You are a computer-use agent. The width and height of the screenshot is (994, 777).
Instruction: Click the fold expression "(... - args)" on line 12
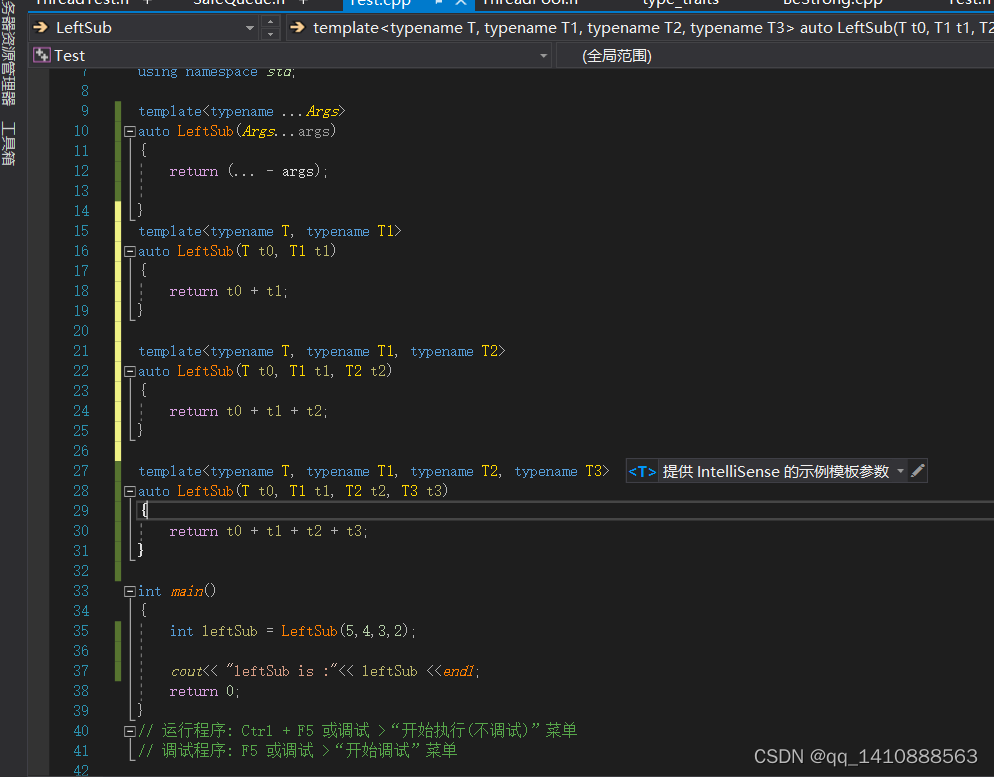tap(276, 171)
